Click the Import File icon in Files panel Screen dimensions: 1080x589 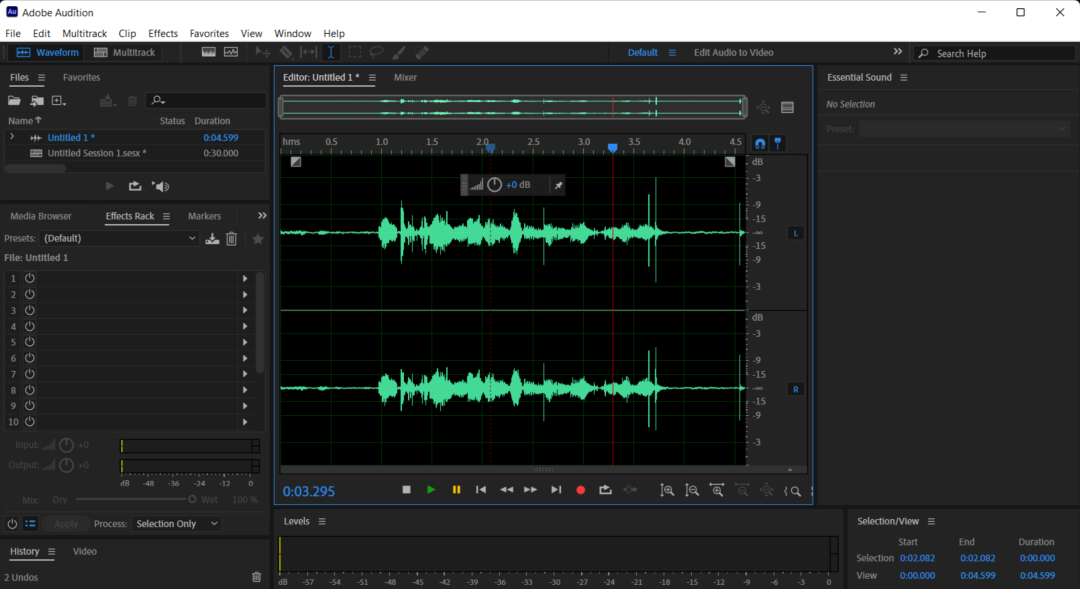[x=37, y=101]
